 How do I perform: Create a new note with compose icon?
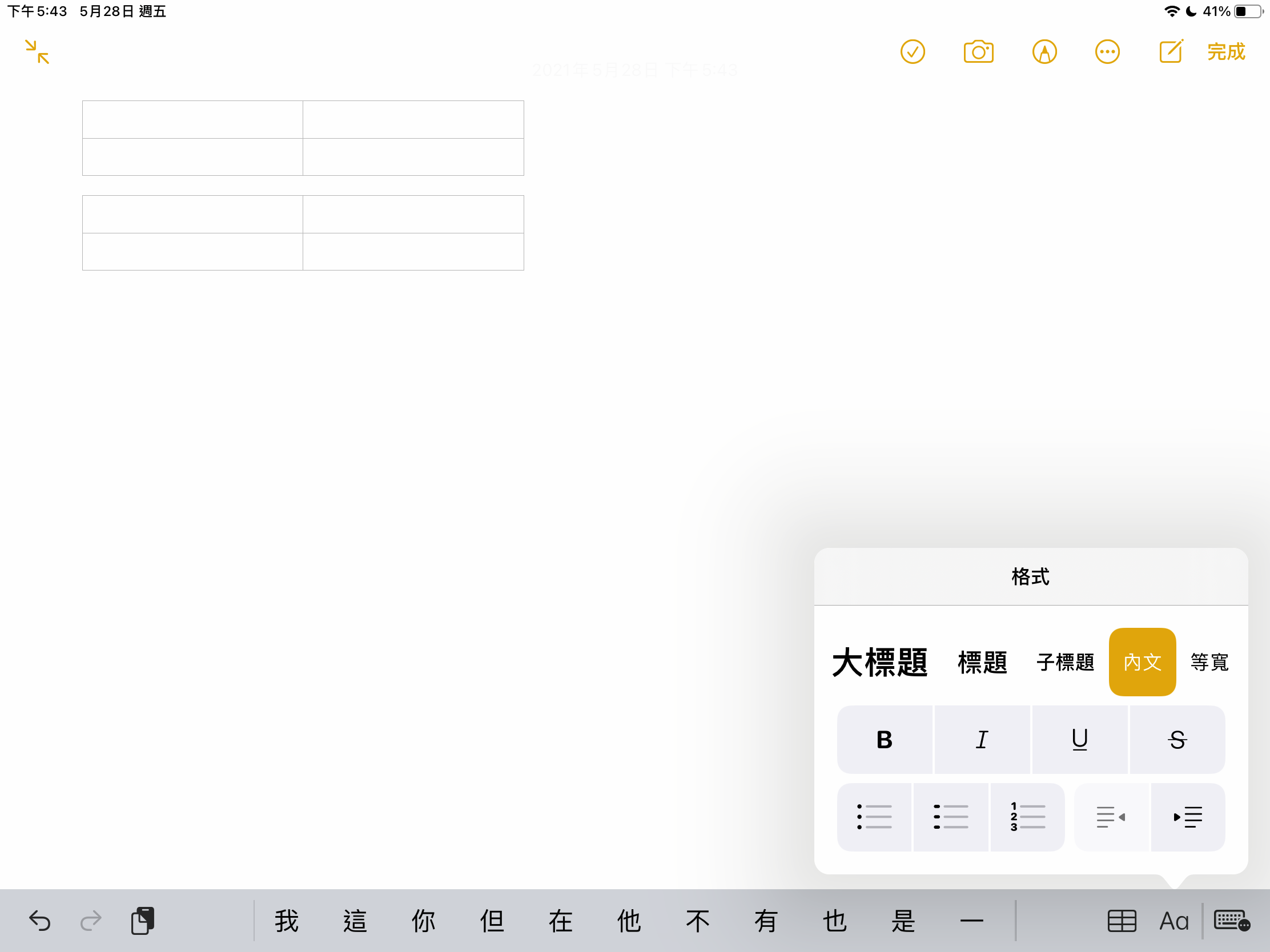[x=1171, y=52]
